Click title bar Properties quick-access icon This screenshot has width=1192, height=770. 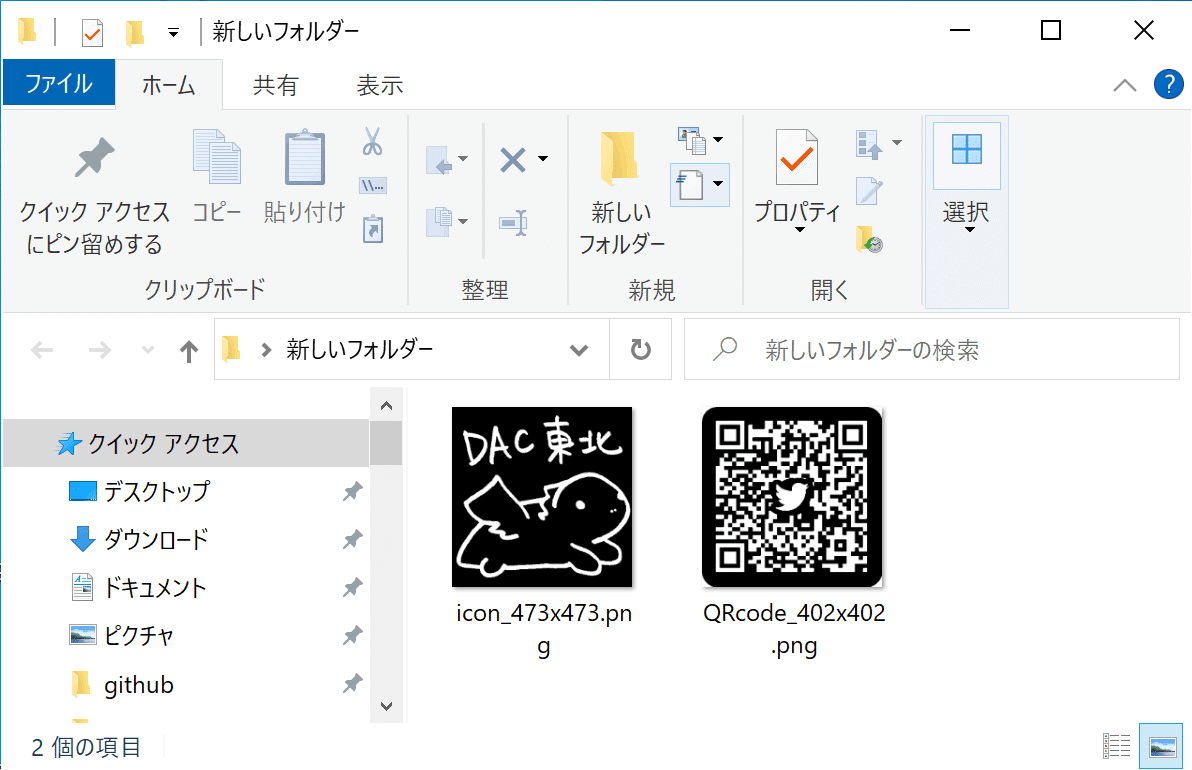tap(92, 32)
